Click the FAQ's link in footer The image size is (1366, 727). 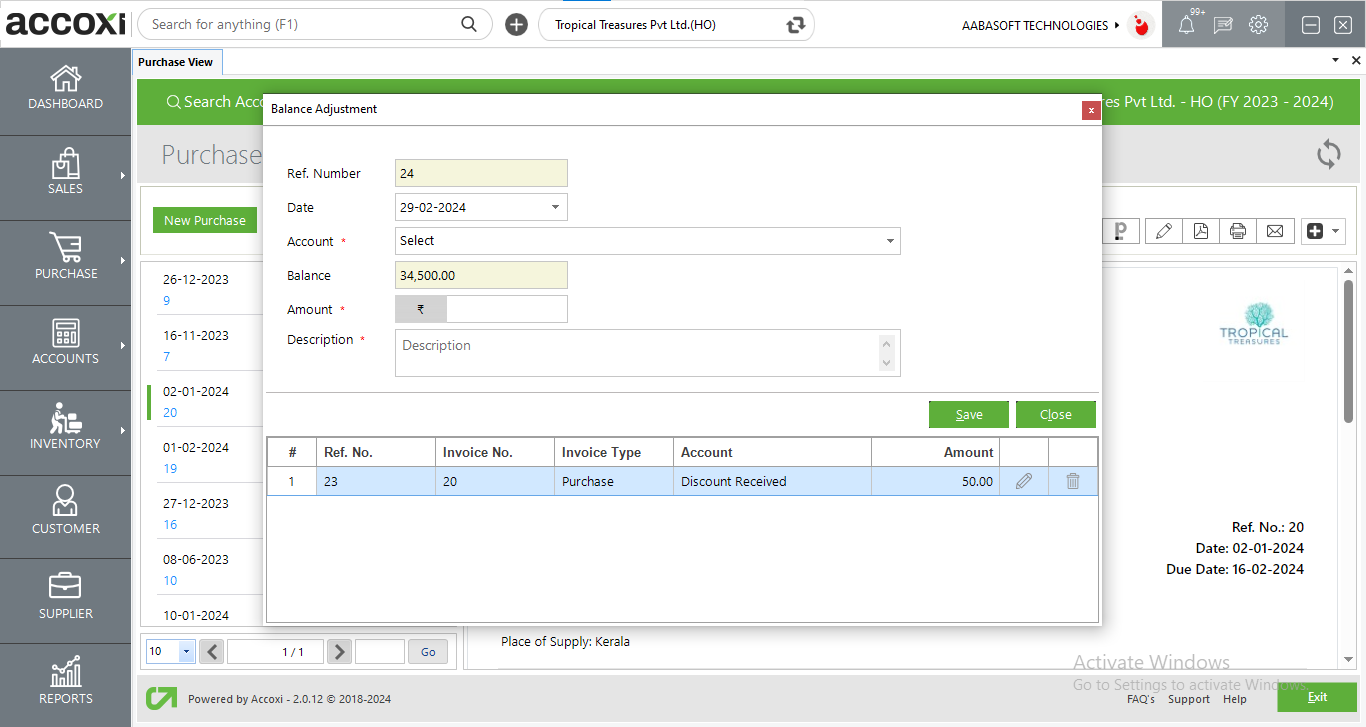pyautogui.click(x=1140, y=699)
